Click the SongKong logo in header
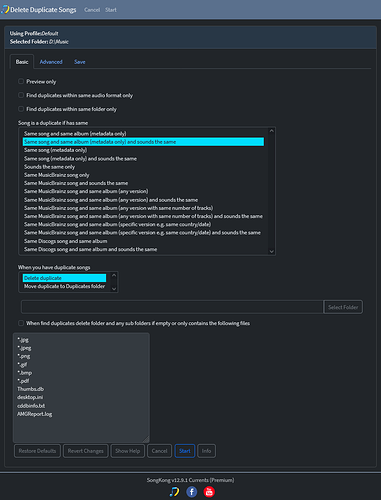The image size is (381, 500). click(x=5, y=9)
